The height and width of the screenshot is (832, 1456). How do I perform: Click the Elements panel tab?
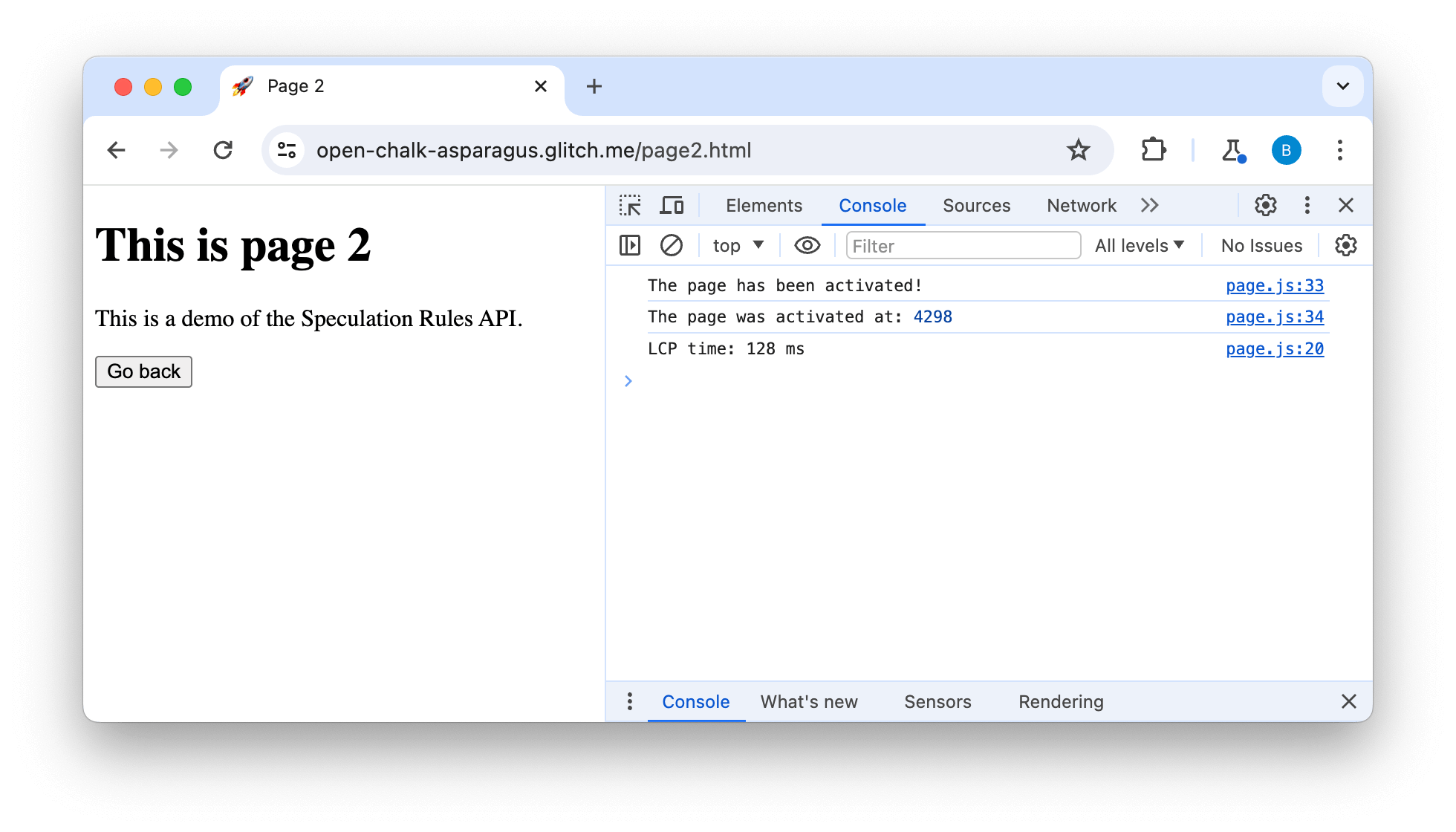click(763, 204)
